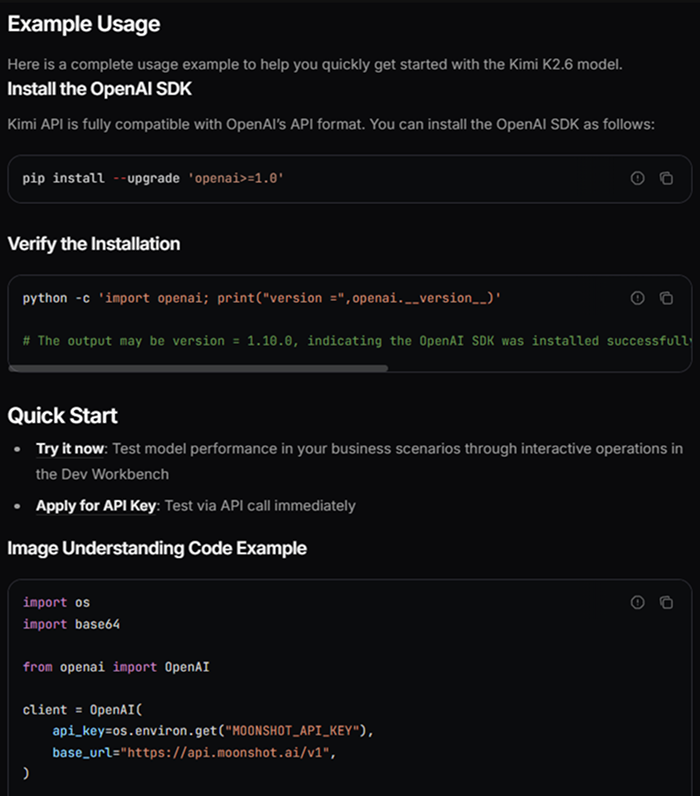
Task: Click the comment about version = 1.10.0
Action: click(357, 341)
